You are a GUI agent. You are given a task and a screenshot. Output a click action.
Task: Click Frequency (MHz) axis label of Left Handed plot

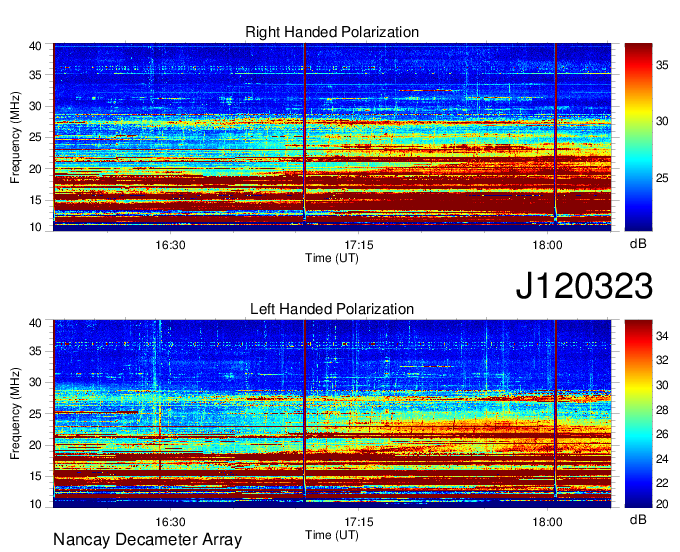(15, 414)
